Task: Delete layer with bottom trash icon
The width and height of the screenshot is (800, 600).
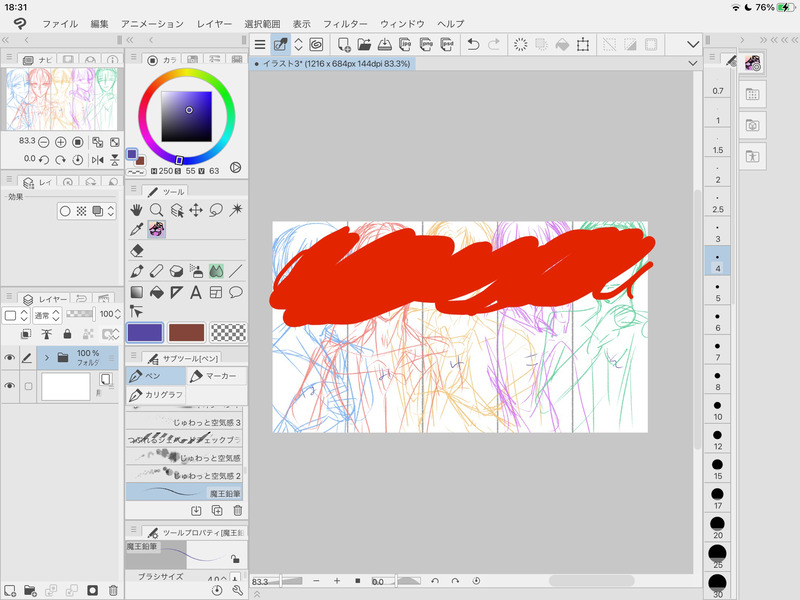Action: [x=113, y=590]
